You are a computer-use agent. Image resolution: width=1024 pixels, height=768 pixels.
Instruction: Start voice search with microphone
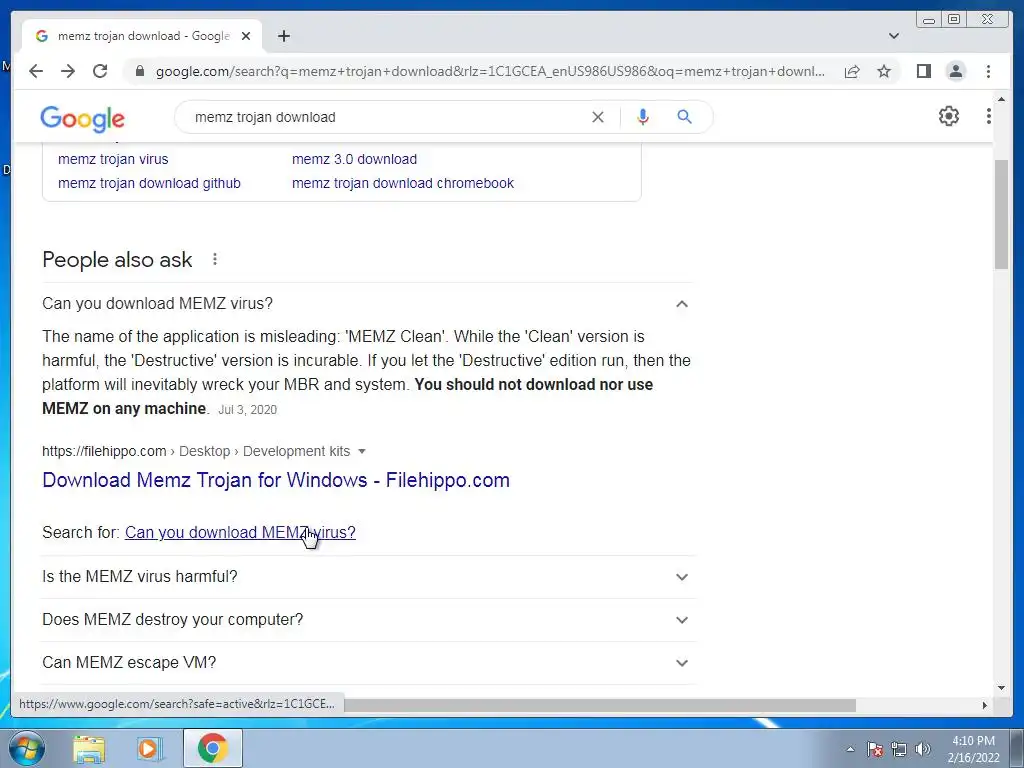[x=643, y=117]
